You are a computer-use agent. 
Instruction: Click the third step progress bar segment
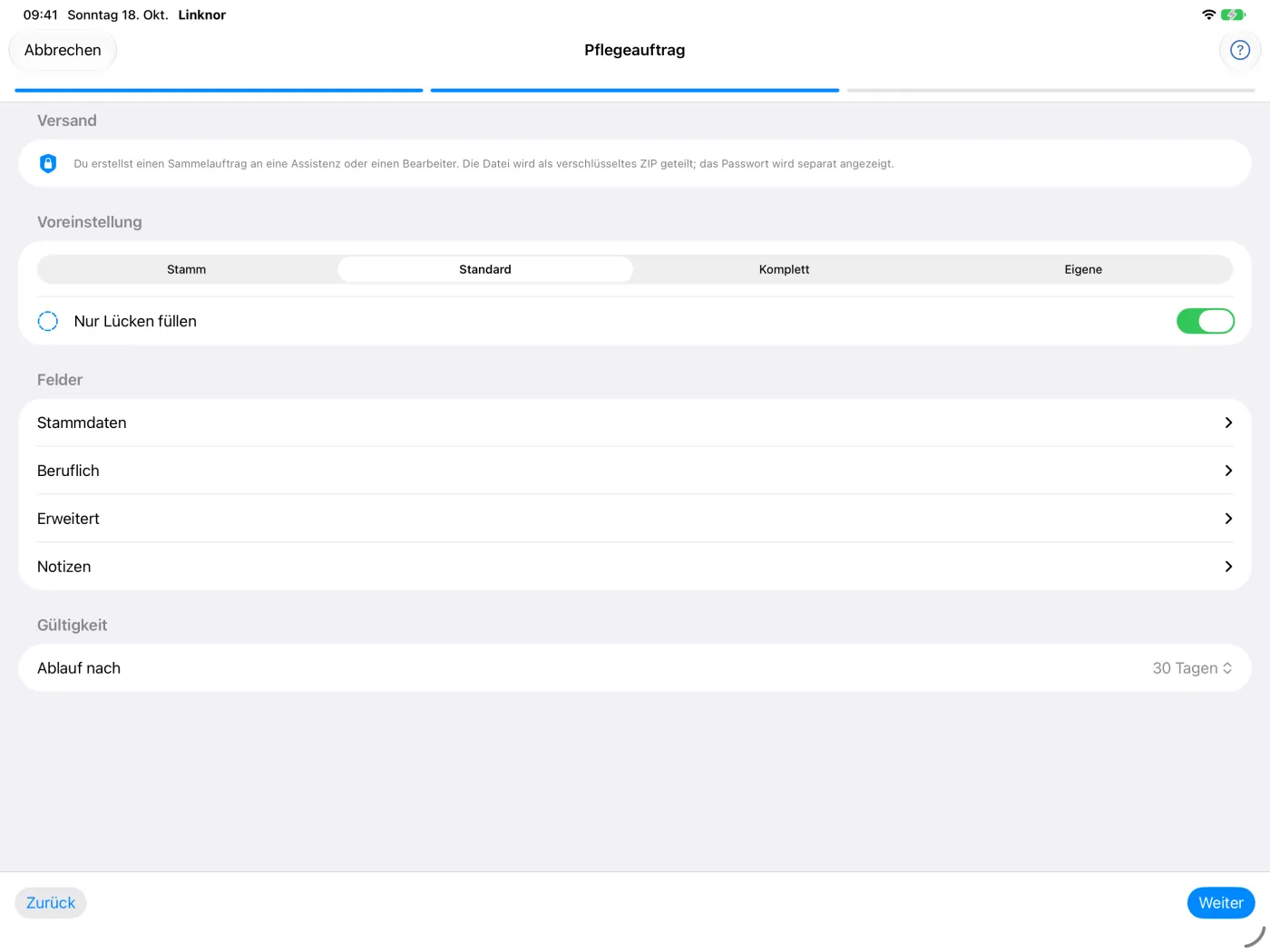click(1050, 91)
